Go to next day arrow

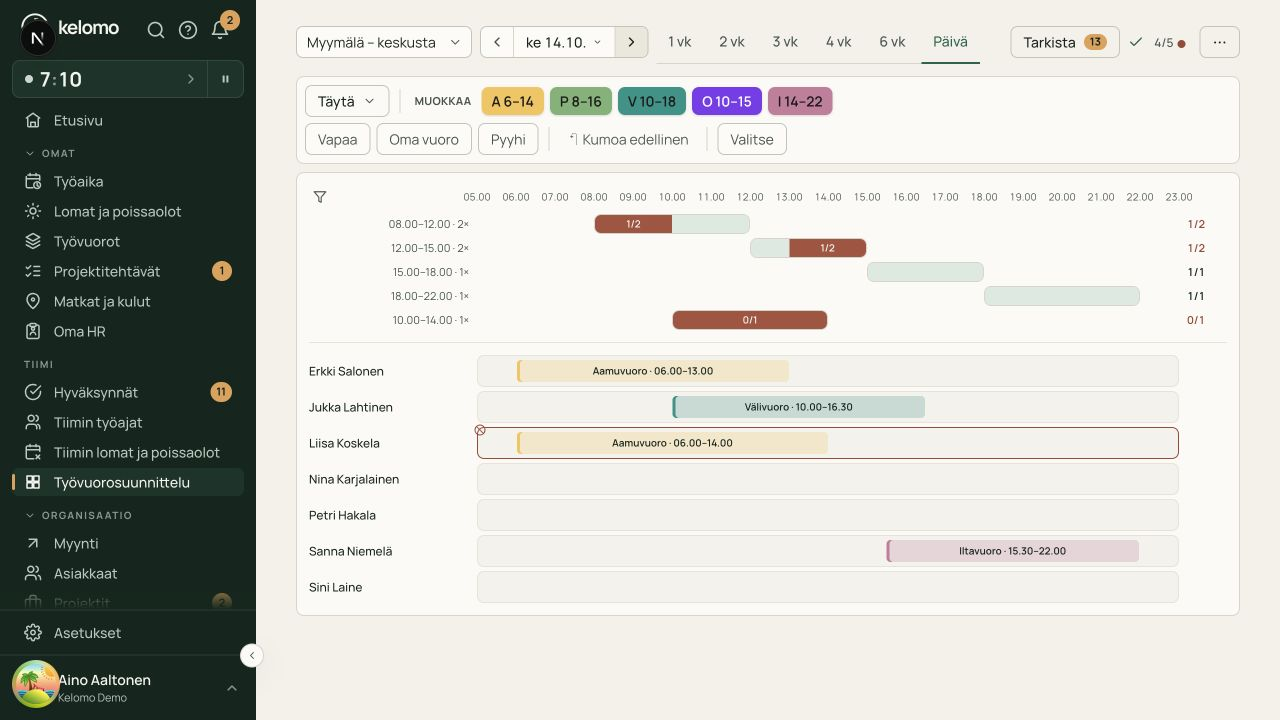click(x=631, y=42)
